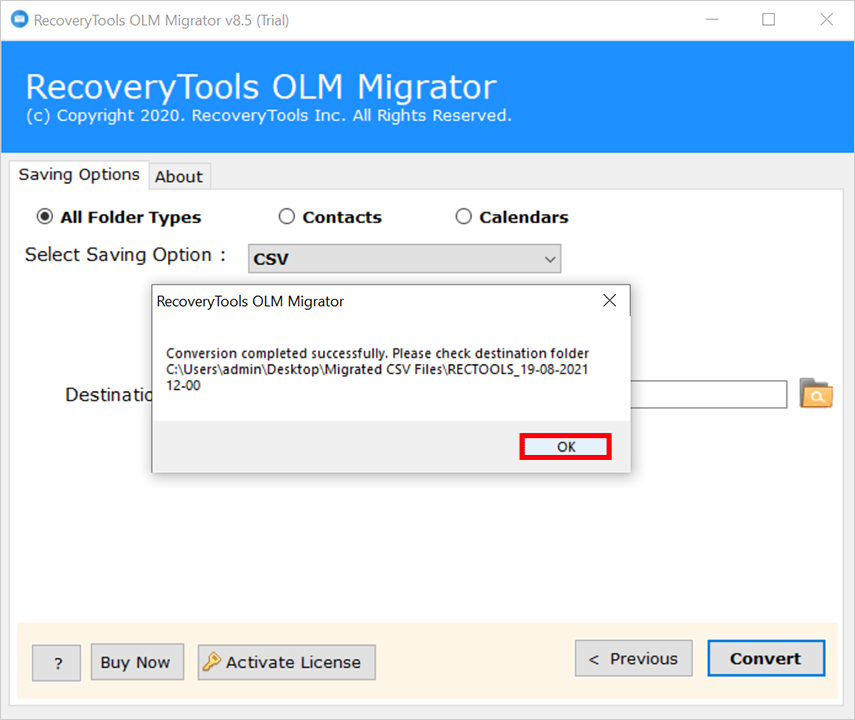
Task: Start conversion with the Convert button
Action: [766, 658]
